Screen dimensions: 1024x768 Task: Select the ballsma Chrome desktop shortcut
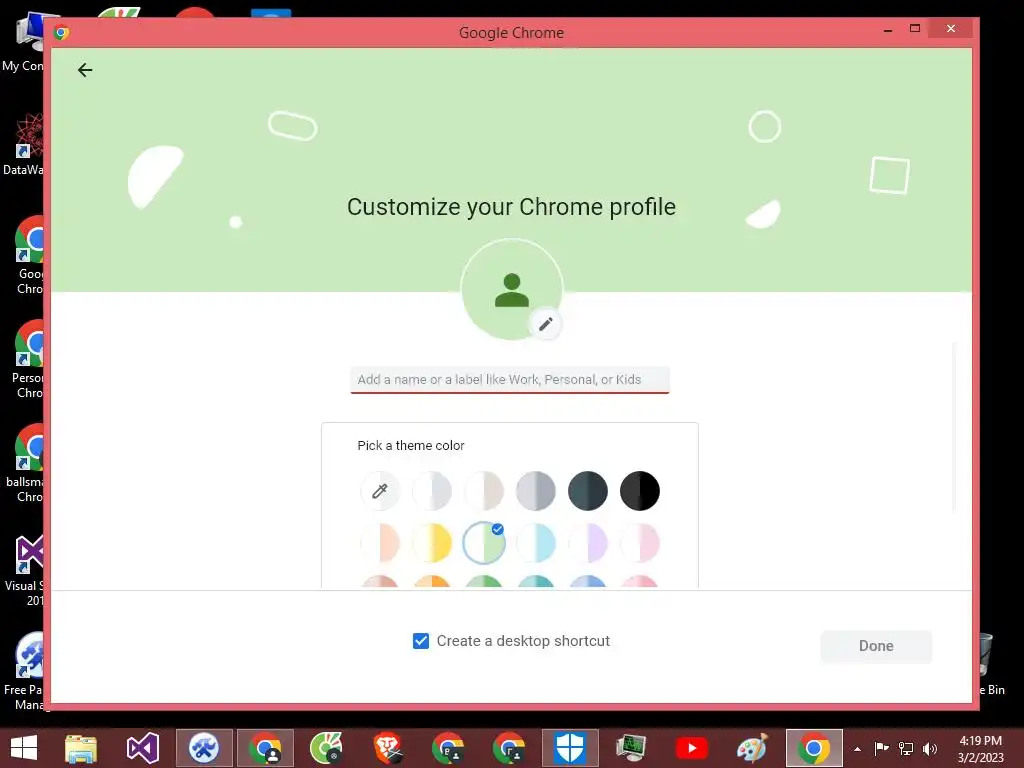pyautogui.click(x=26, y=464)
